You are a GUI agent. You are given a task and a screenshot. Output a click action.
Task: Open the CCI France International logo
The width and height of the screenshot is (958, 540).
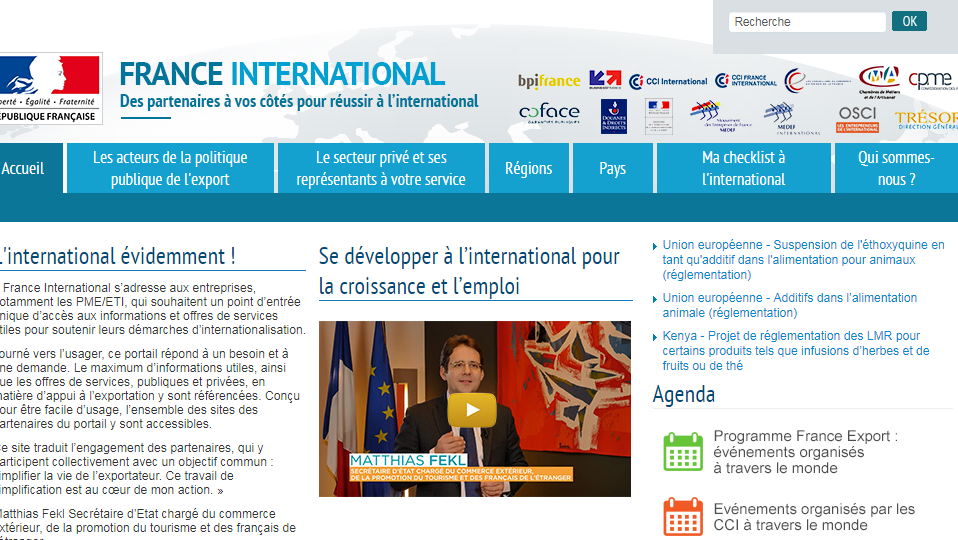(746, 81)
